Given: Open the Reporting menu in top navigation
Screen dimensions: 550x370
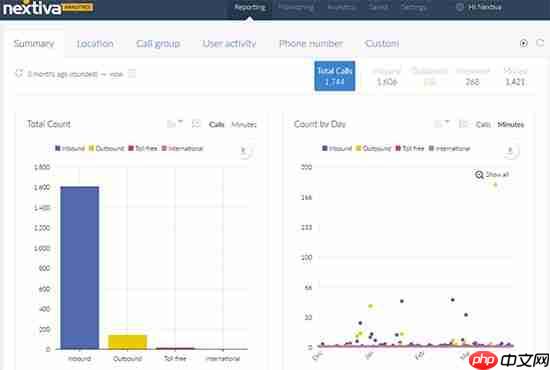Looking at the screenshot, I should click(250, 7).
